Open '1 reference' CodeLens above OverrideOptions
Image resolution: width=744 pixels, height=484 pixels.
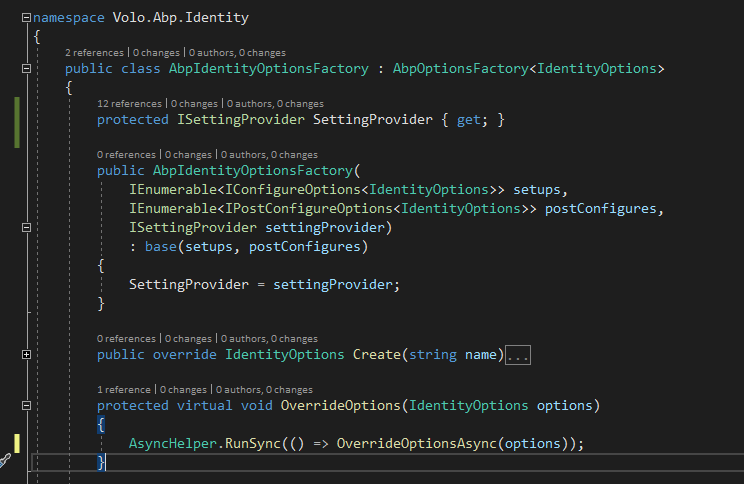(x=124, y=390)
